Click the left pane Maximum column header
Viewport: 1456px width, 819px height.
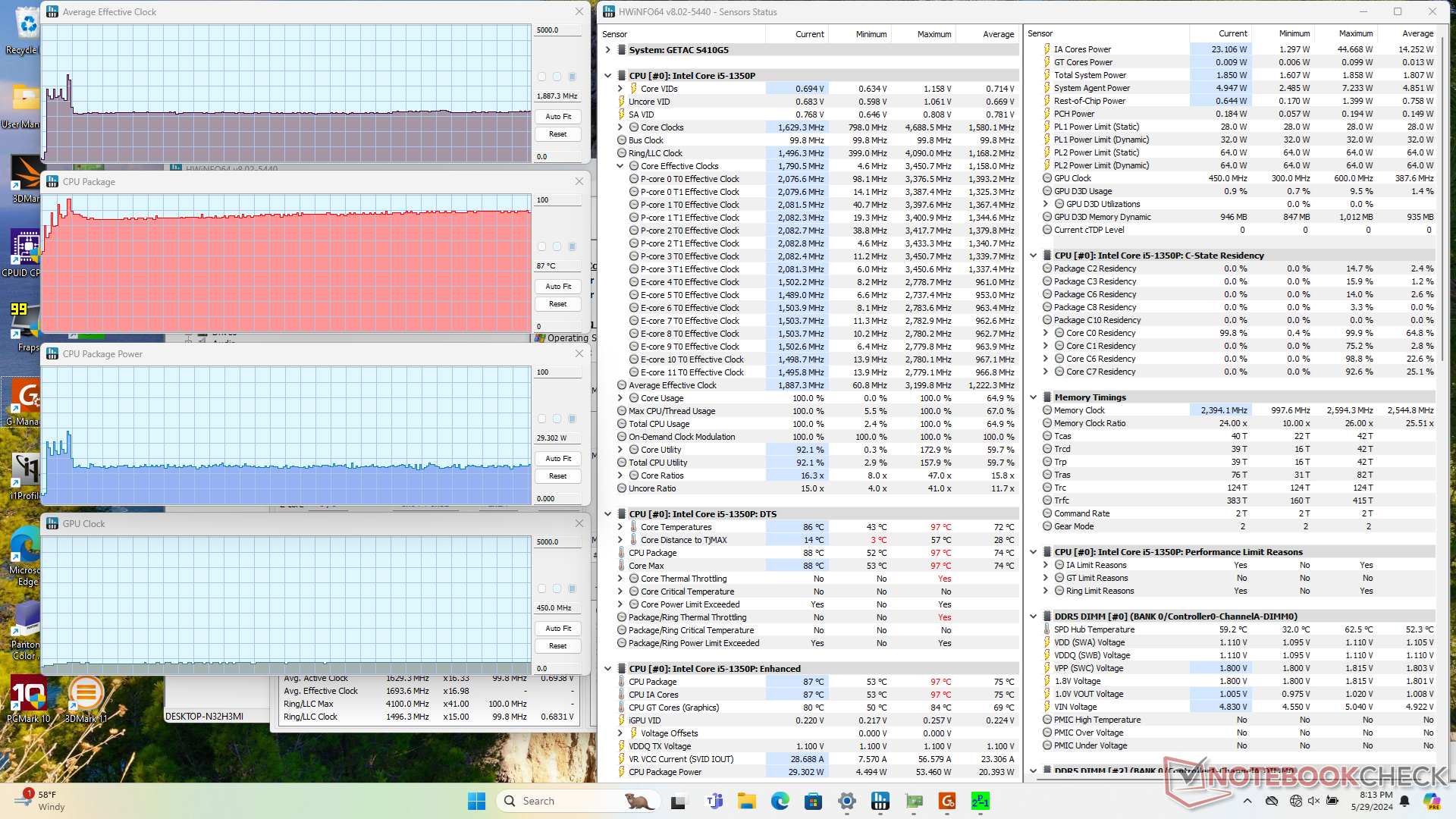pyautogui.click(x=924, y=34)
